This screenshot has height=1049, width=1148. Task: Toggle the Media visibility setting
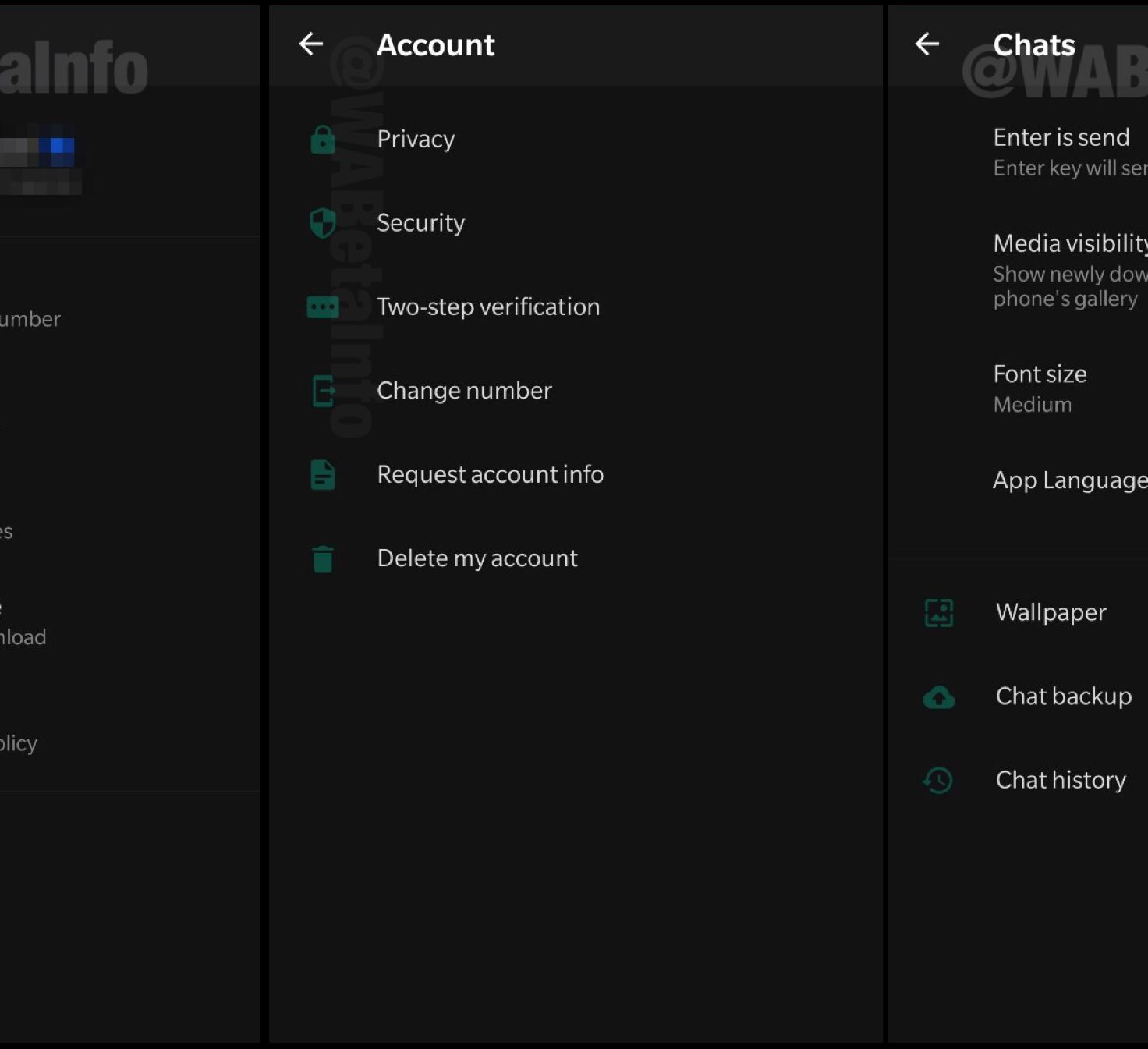1068,269
